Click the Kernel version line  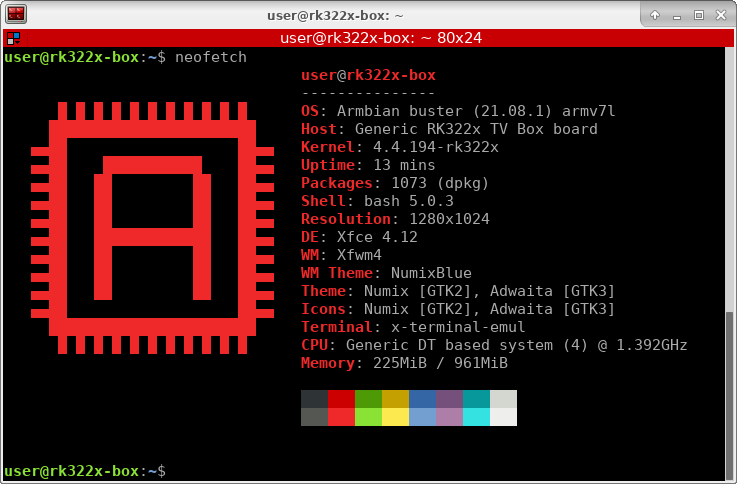(399, 147)
